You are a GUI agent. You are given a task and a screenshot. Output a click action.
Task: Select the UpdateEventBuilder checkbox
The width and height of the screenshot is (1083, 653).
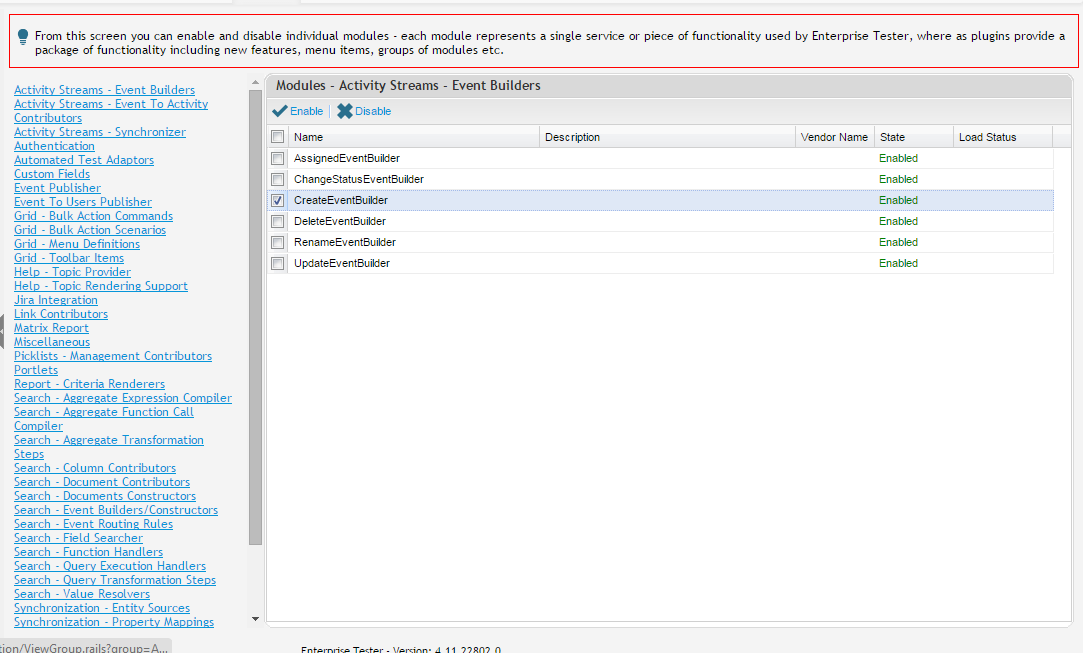coord(278,263)
